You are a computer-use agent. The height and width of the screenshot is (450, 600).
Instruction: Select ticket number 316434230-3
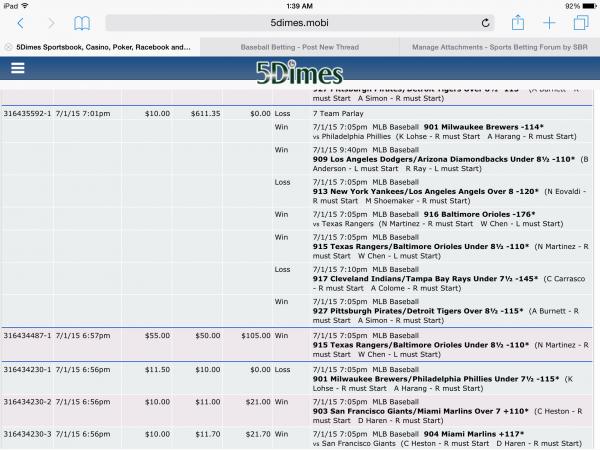[x=26, y=434]
